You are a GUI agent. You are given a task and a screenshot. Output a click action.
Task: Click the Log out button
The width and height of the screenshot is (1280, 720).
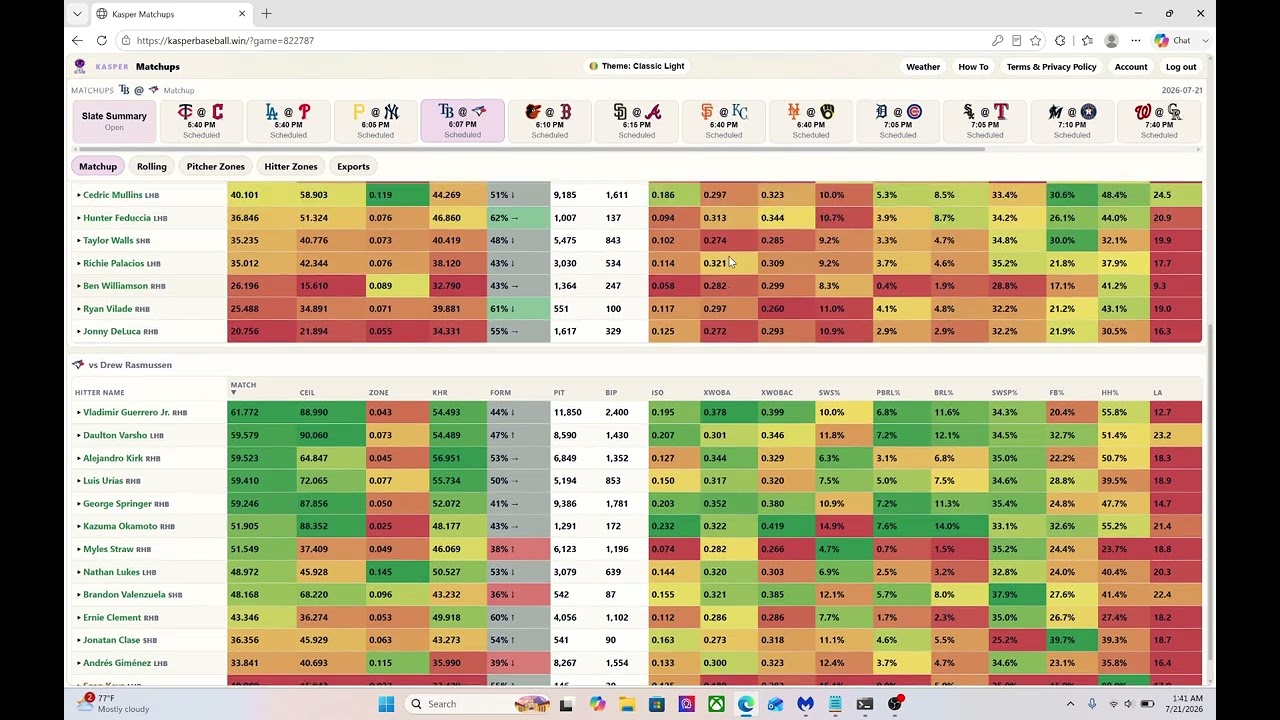pos(1181,67)
